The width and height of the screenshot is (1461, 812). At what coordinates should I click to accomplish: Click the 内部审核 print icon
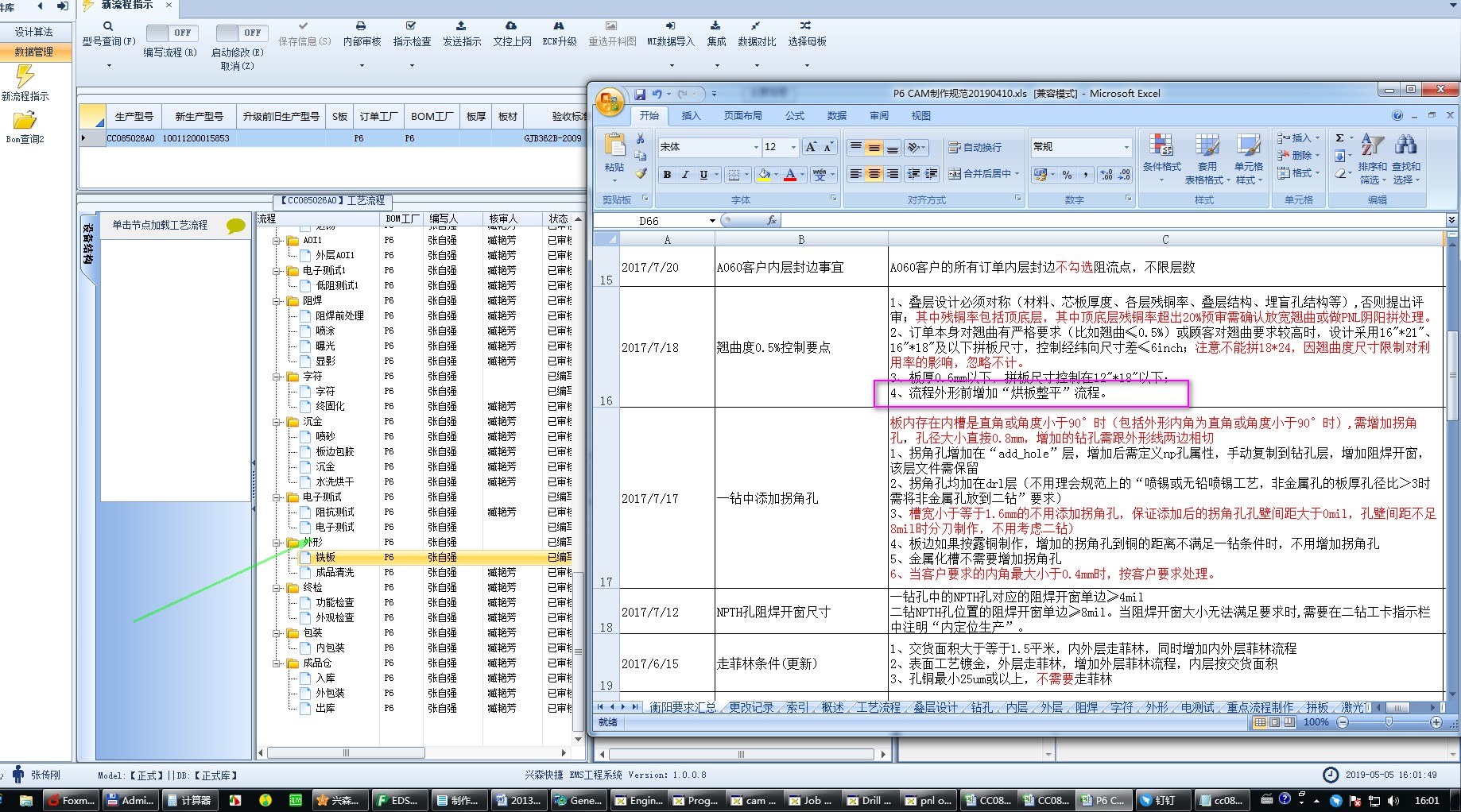tap(361, 26)
